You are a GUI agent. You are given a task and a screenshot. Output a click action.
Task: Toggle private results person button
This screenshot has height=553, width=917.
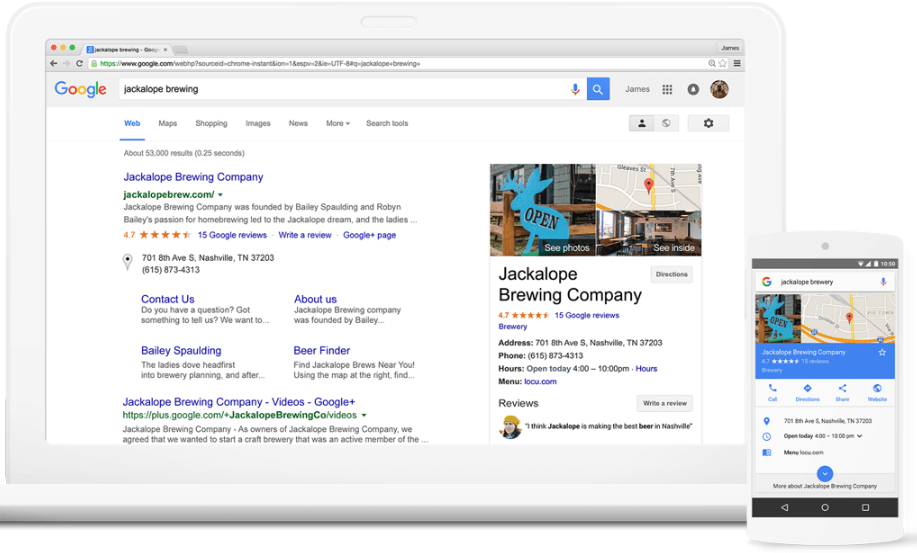pos(642,123)
